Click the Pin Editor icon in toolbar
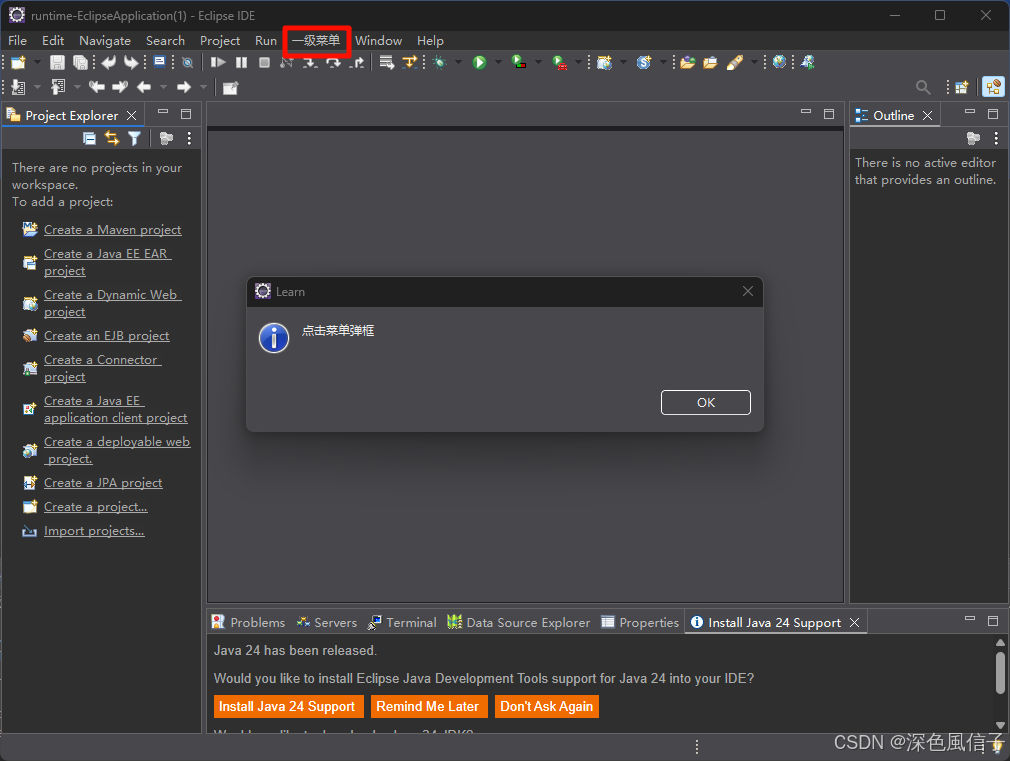The image size is (1010, 761). (x=230, y=88)
